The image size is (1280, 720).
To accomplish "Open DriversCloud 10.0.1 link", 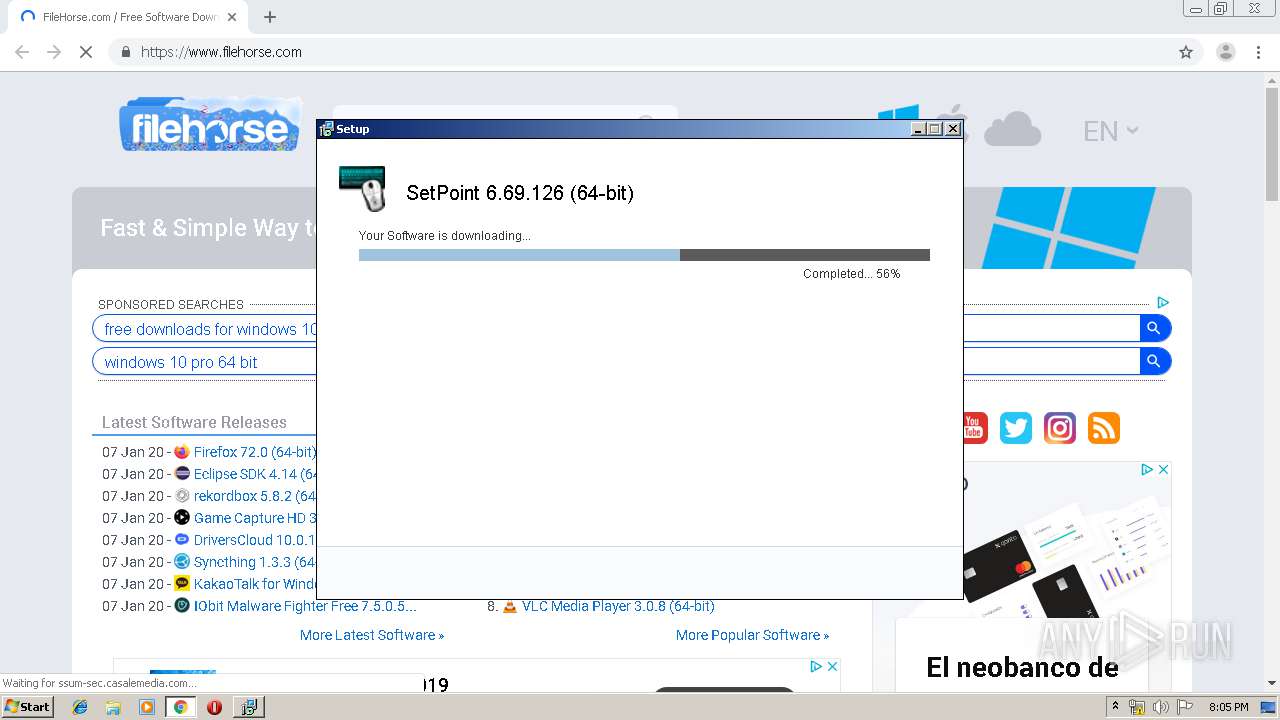I will pos(255,540).
